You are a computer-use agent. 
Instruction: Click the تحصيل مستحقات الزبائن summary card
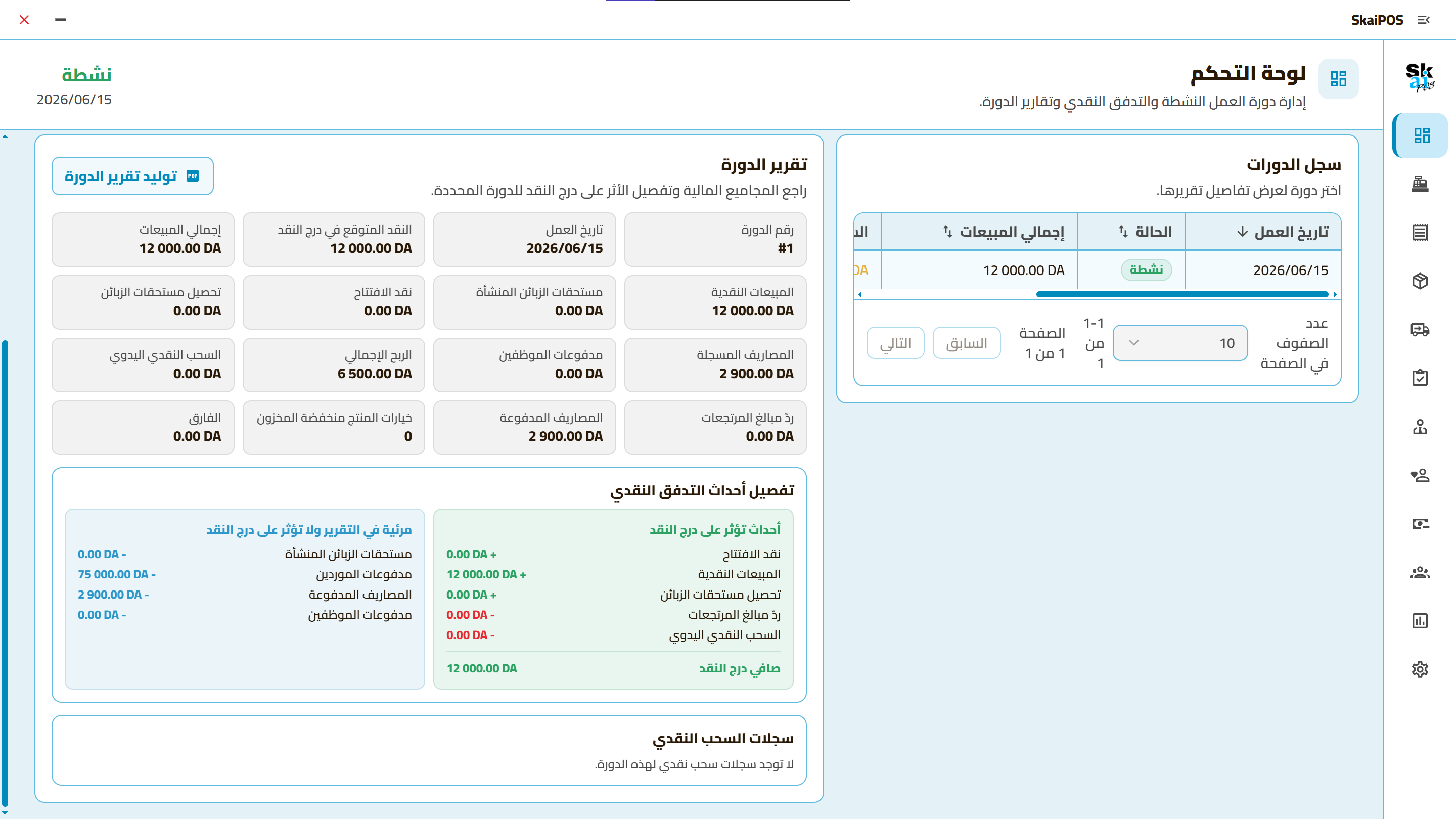pyautogui.click(x=143, y=302)
